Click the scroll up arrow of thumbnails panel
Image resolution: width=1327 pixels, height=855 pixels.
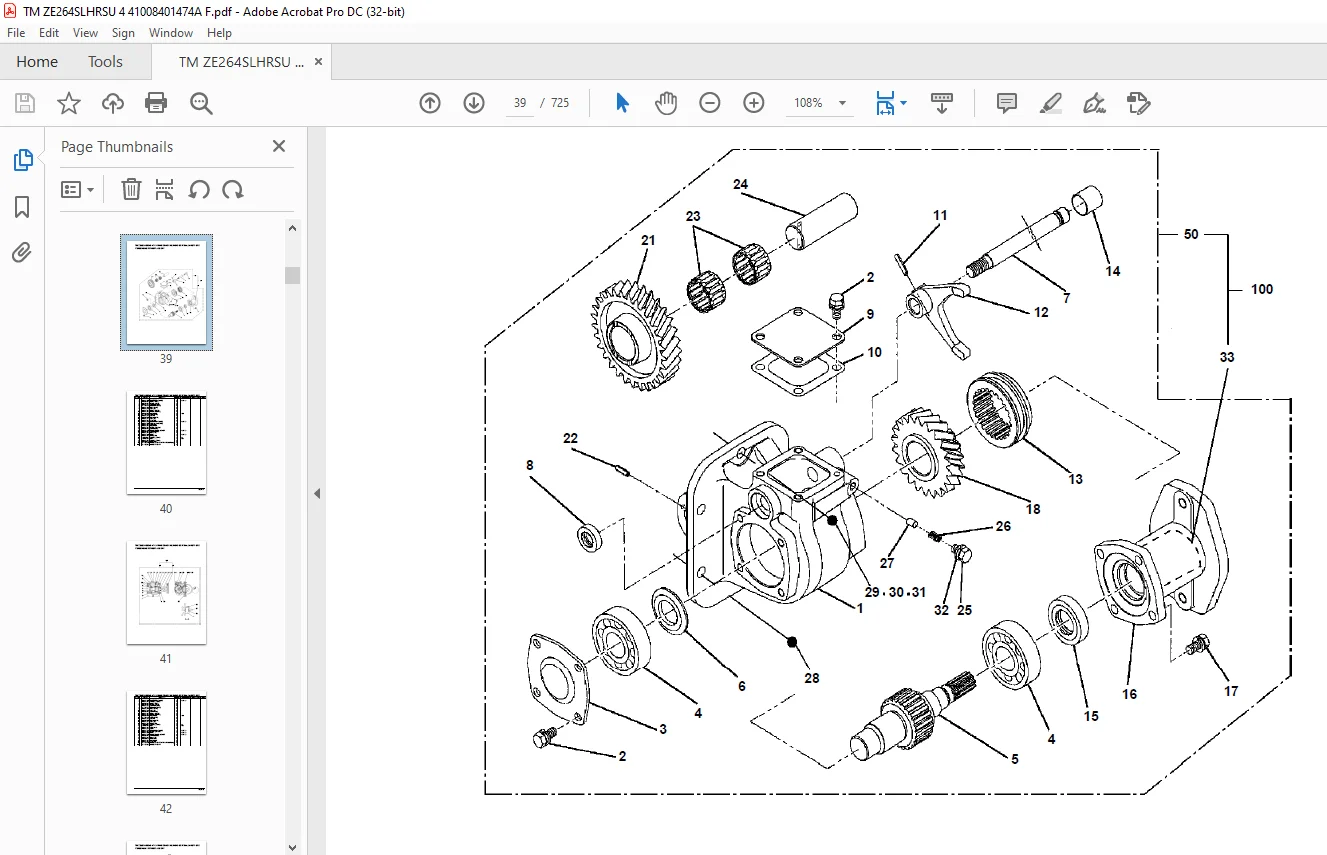point(292,228)
